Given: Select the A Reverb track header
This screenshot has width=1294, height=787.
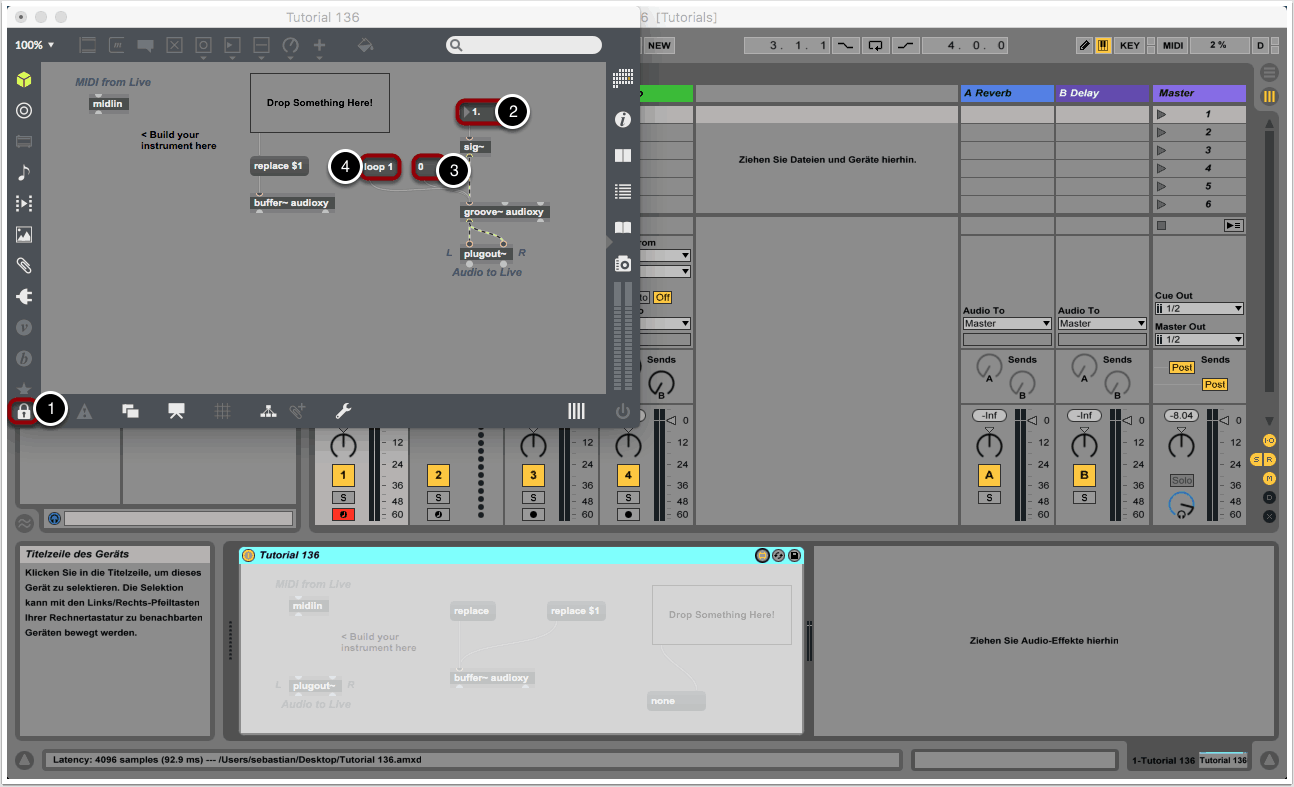Looking at the screenshot, I should (x=1006, y=93).
